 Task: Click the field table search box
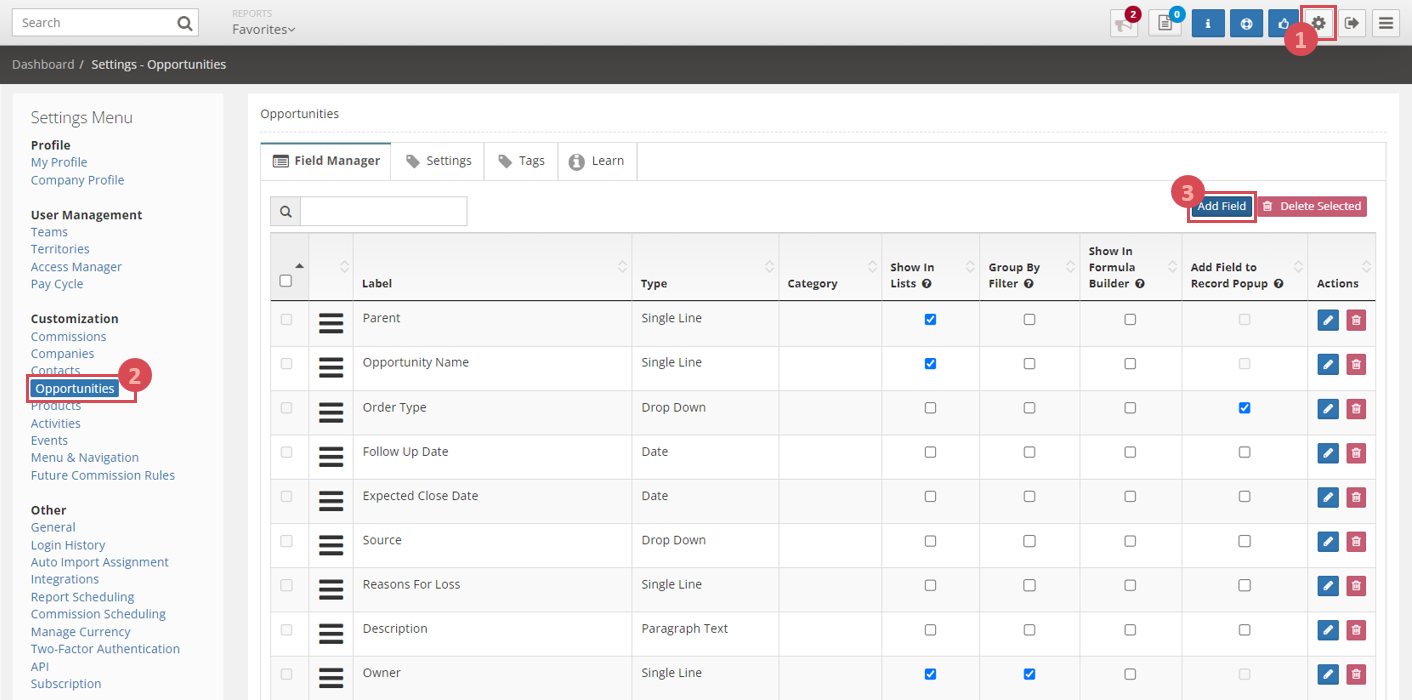coord(384,211)
